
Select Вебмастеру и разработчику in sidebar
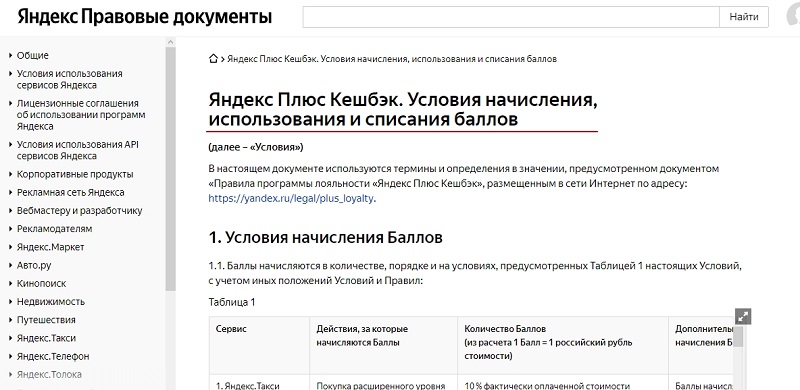[80, 210]
